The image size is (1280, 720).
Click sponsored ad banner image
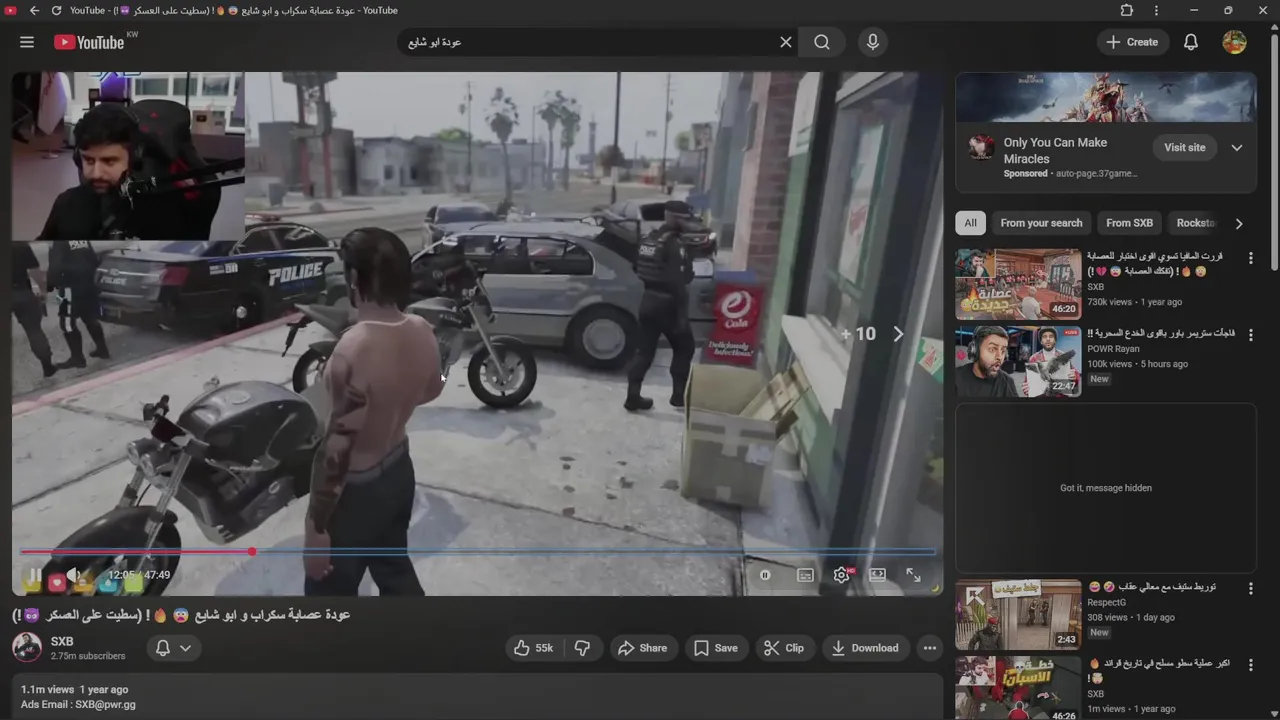point(1106,97)
